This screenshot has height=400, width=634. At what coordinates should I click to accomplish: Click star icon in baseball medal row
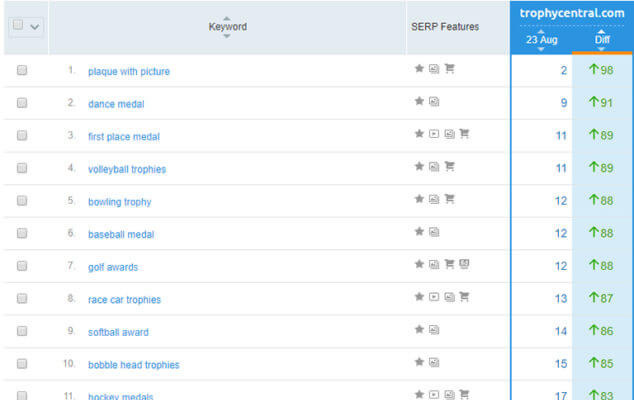[419, 231]
